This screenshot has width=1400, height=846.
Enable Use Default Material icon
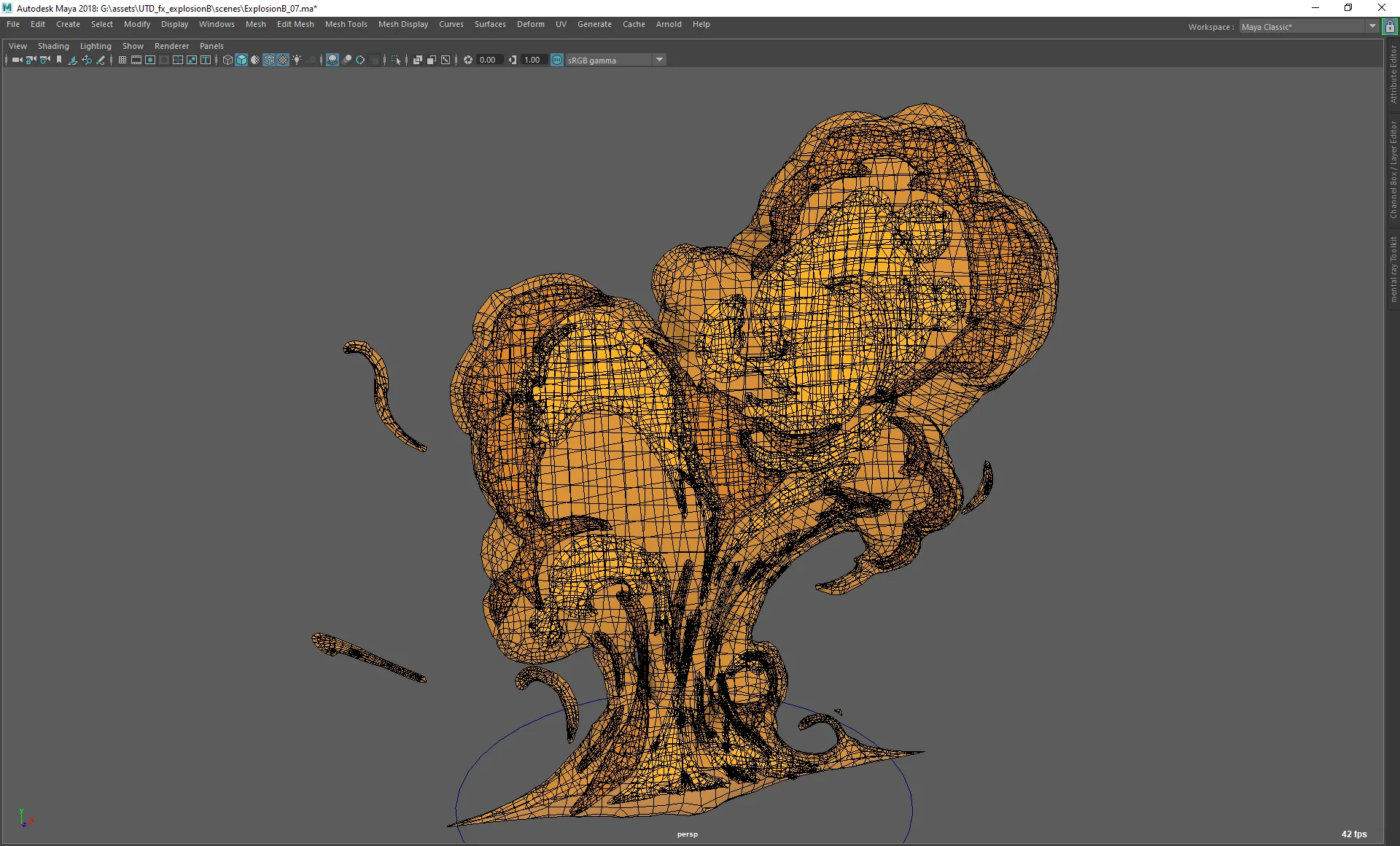255,60
